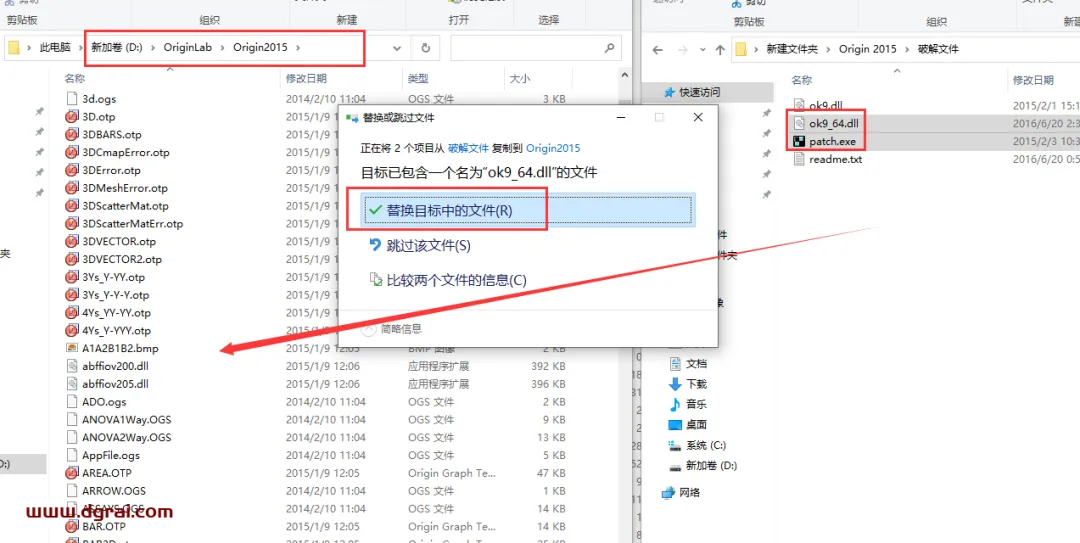The image size is (1080, 543).
Task: Select A1A2B1B2.bmp image file icon
Action: click(72, 349)
